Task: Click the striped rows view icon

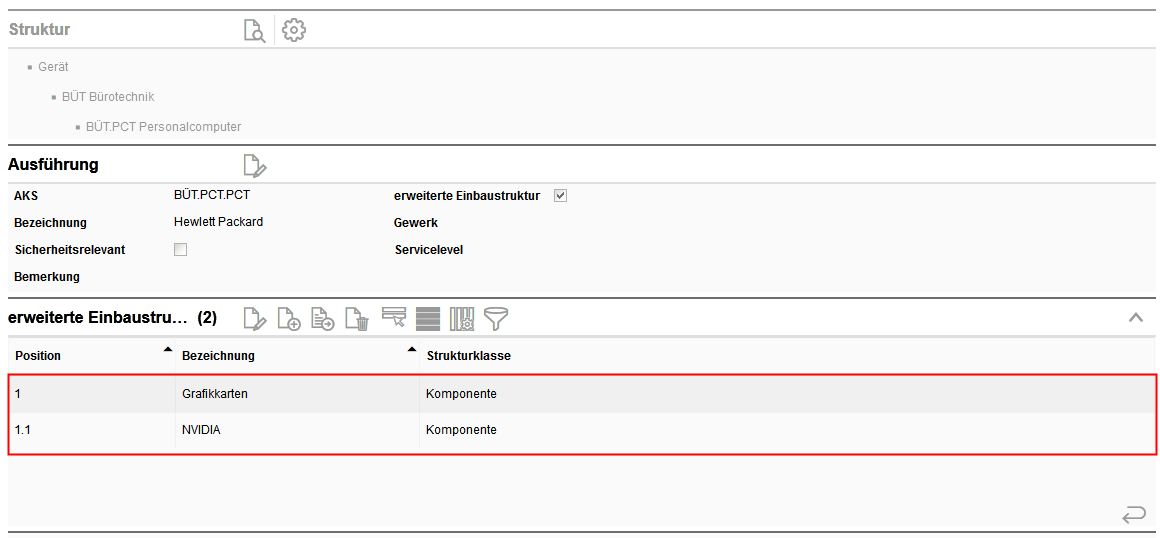Action: pos(428,319)
